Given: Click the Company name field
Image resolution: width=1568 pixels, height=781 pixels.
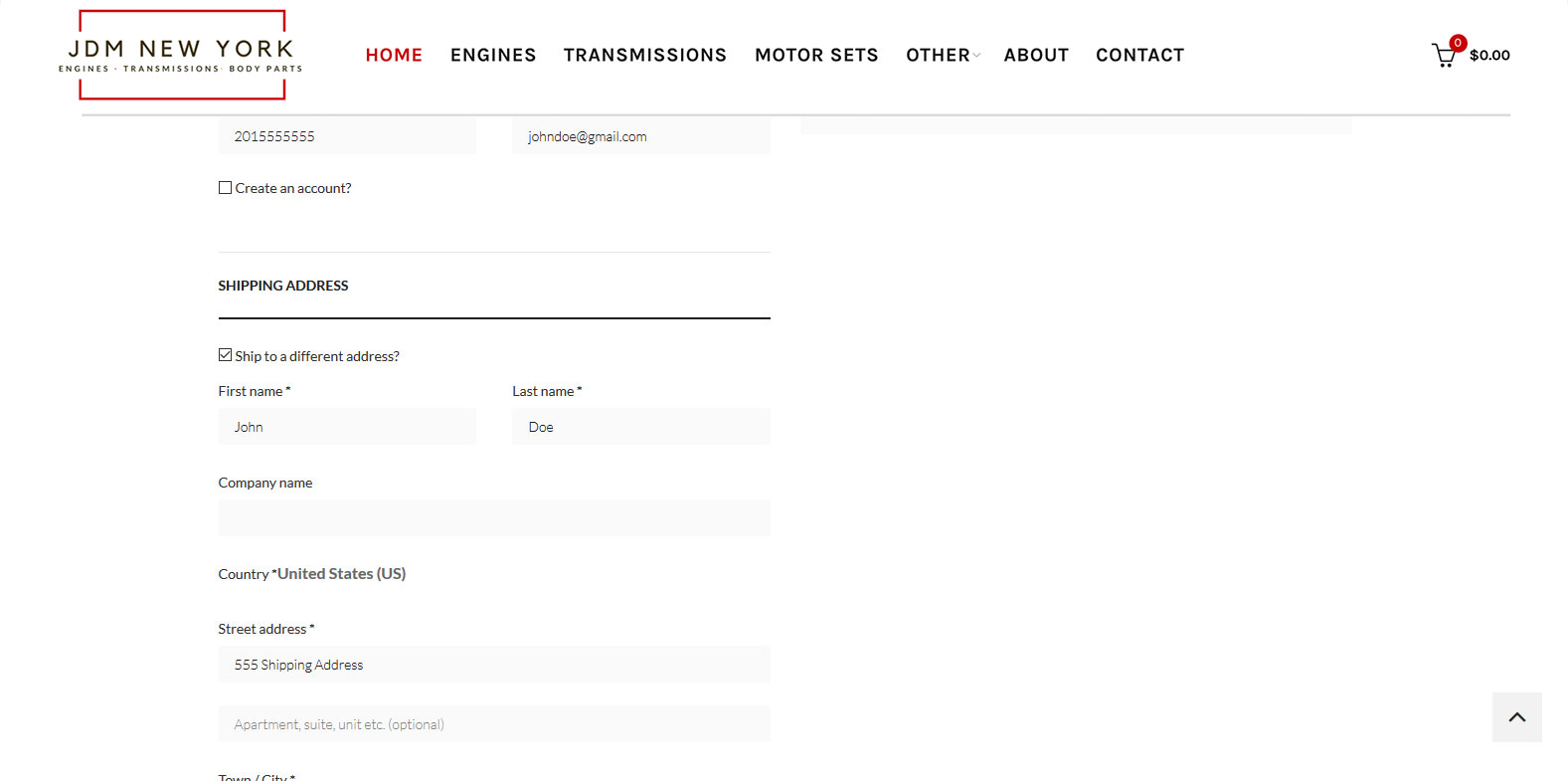Looking at the screenshot, I should coord(494,518).
